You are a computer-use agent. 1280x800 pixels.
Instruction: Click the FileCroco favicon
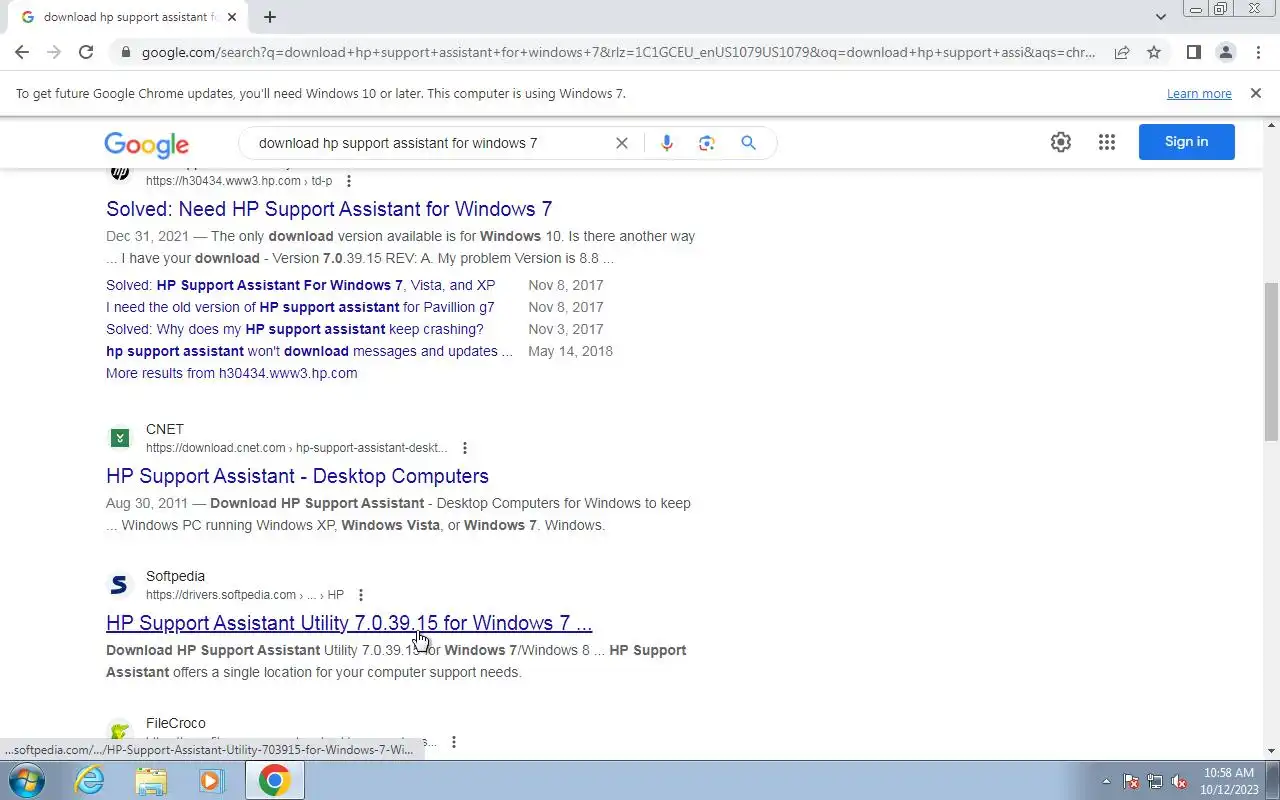tap(120, 732)
